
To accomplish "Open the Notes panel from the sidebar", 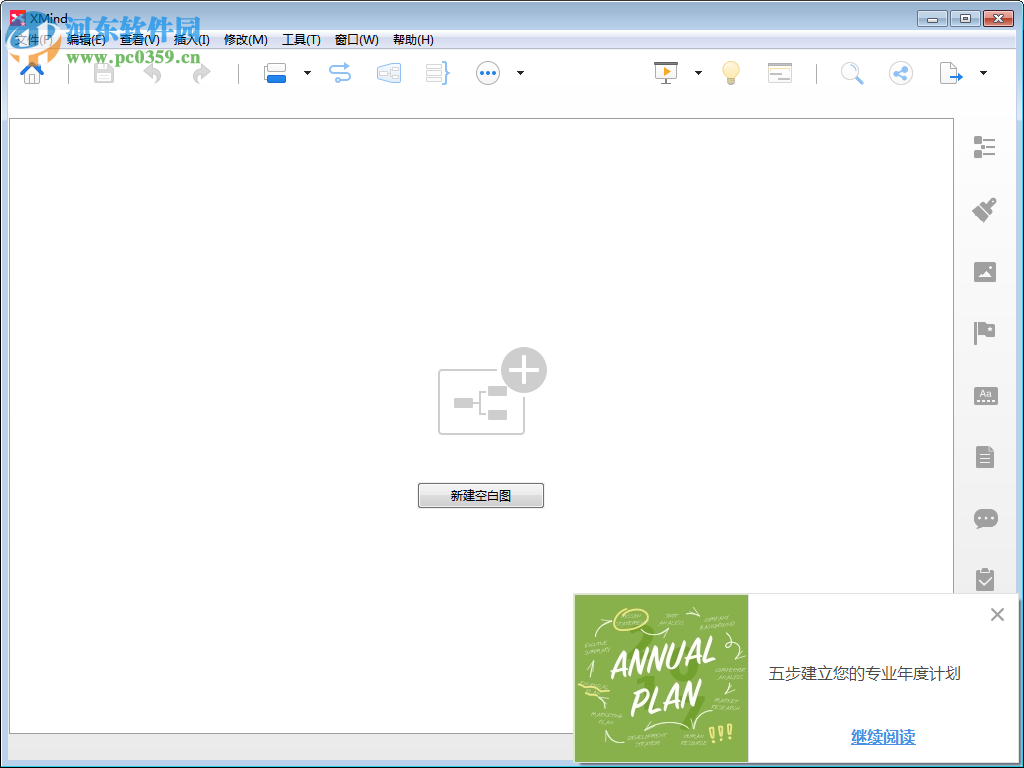I will point(984,457).
